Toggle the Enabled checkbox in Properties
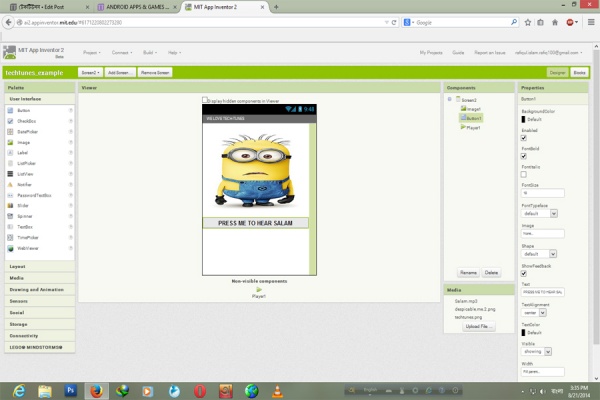This screenshot has width=600, height=400. (x=524, y=137)
